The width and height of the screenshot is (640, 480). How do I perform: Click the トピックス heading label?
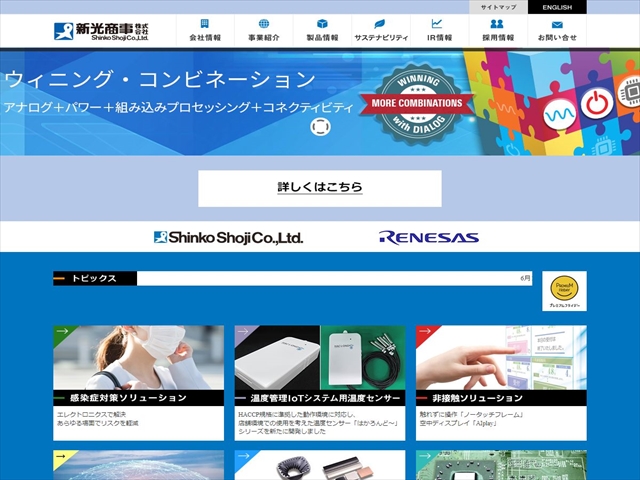(x=95, y=278)
